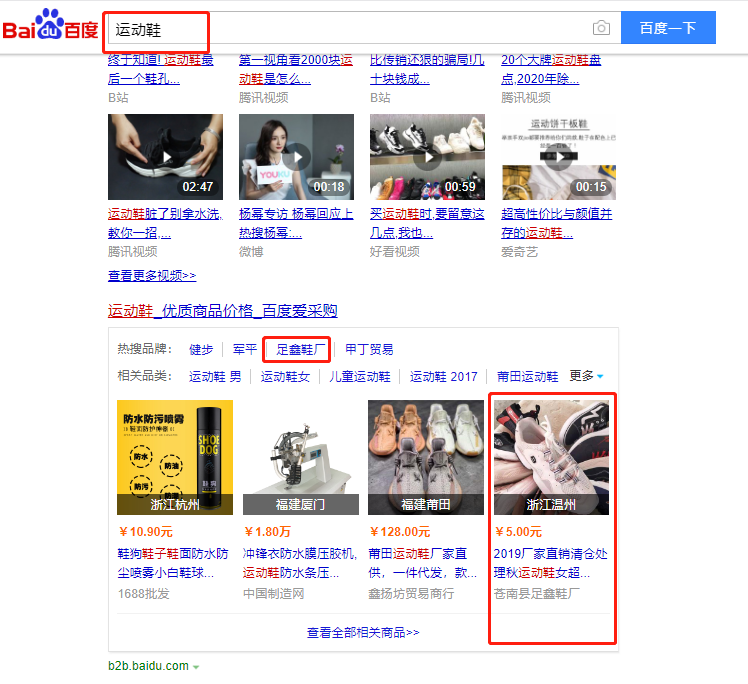The image size is (748, 684).
Task: Select hot brand 甲丁贸易
Action: tap(369, 350)
